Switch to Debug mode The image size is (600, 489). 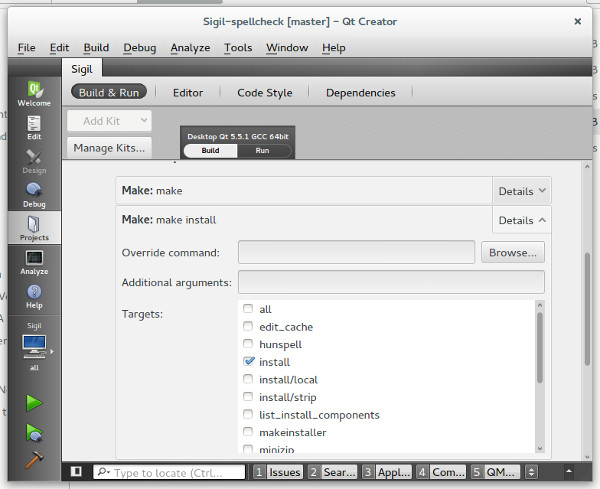pos(34,195)
